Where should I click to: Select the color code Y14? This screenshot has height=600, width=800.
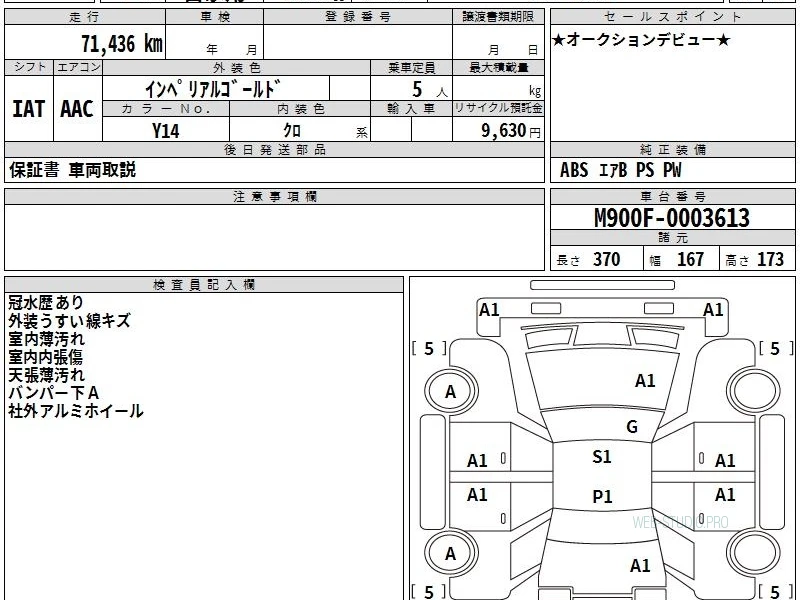click(166, 131)
